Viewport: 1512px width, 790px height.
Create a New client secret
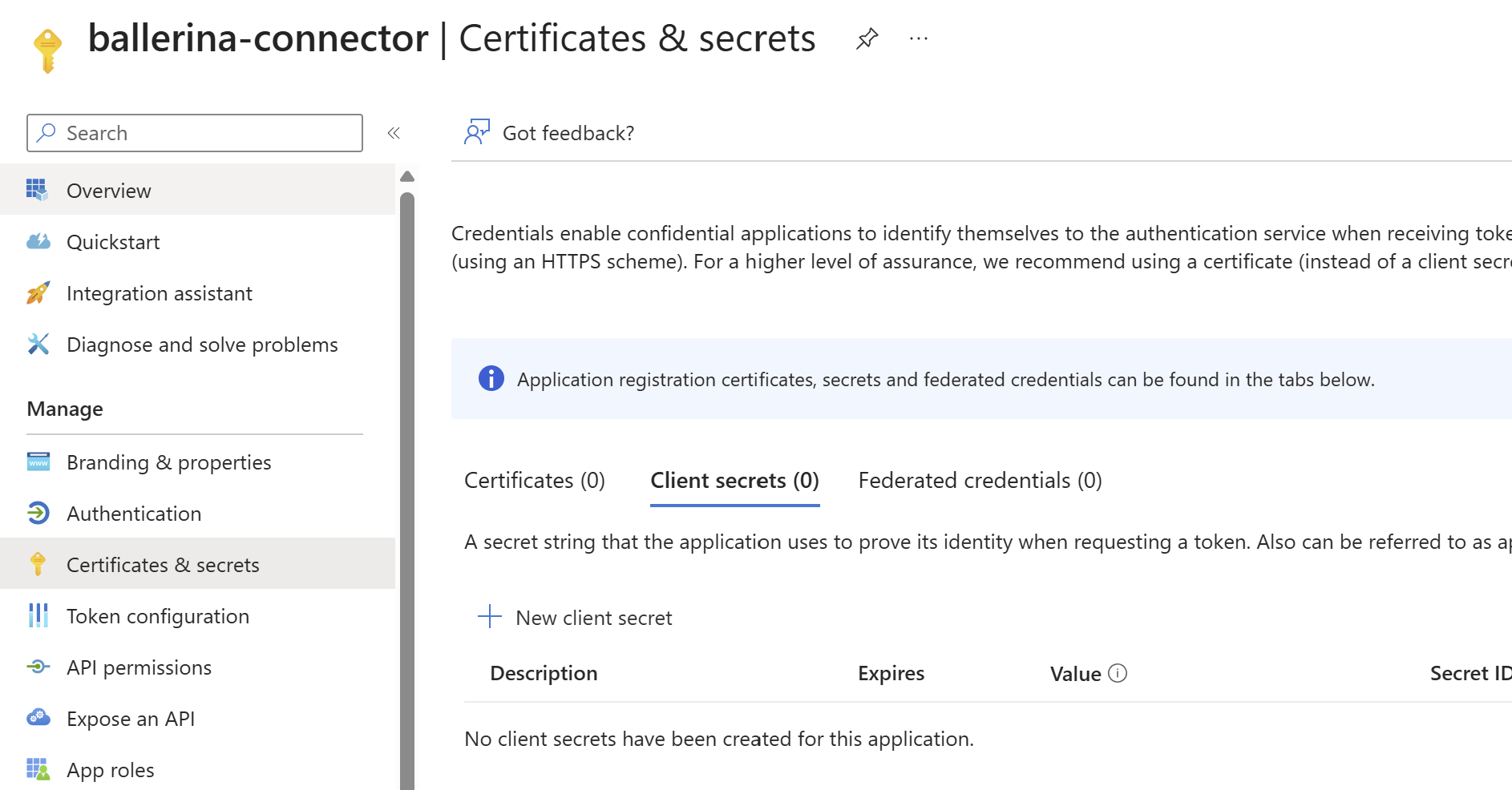[x=593, y=618]
